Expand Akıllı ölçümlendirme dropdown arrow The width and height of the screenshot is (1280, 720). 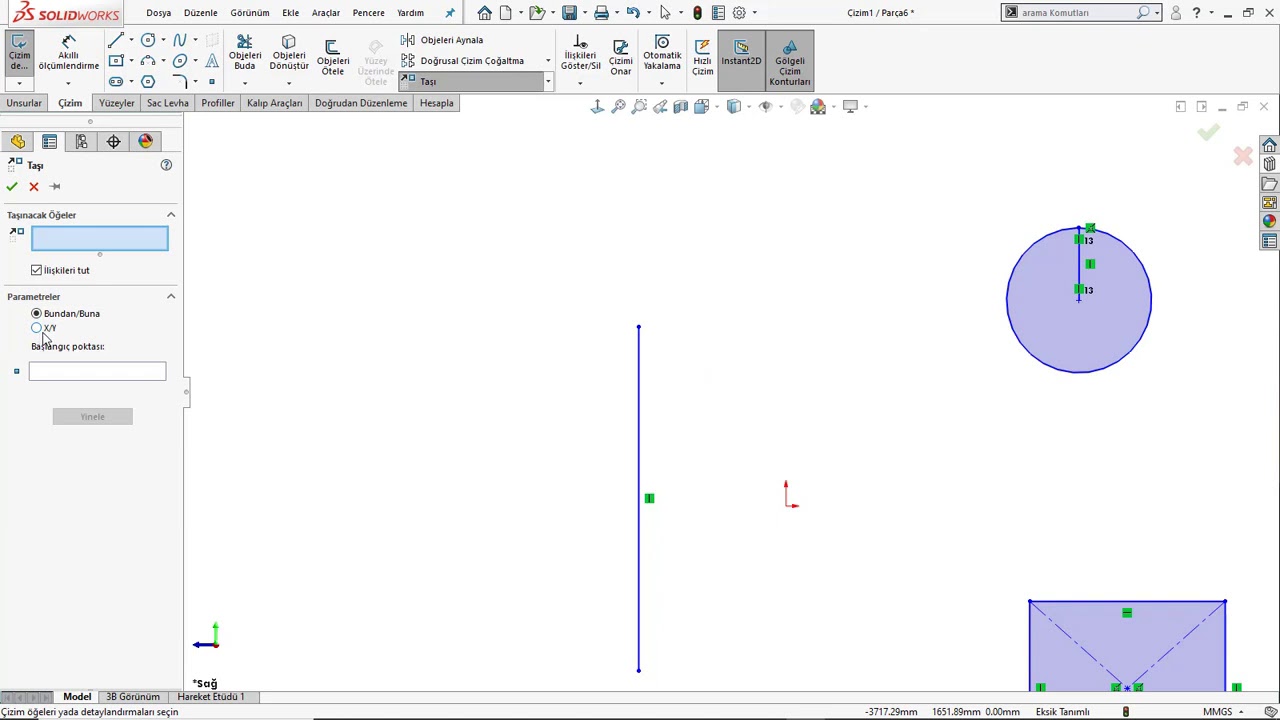(68, 83)
